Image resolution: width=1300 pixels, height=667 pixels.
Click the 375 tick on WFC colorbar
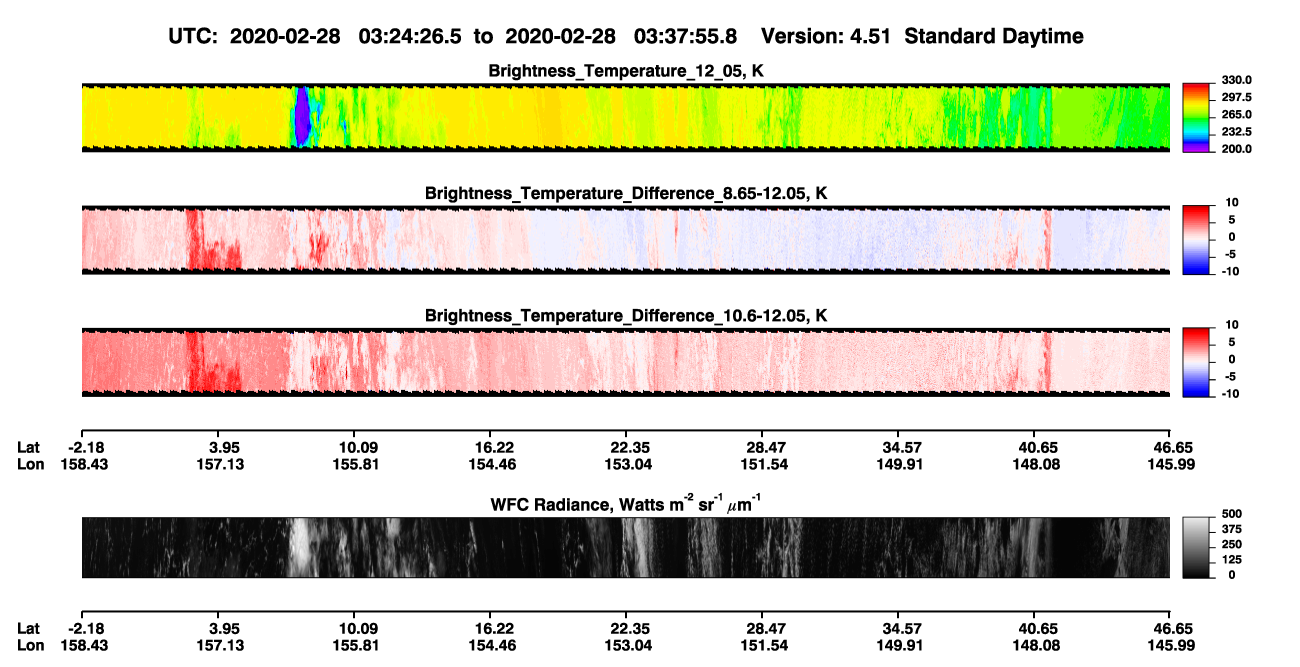coord(1232,529)
